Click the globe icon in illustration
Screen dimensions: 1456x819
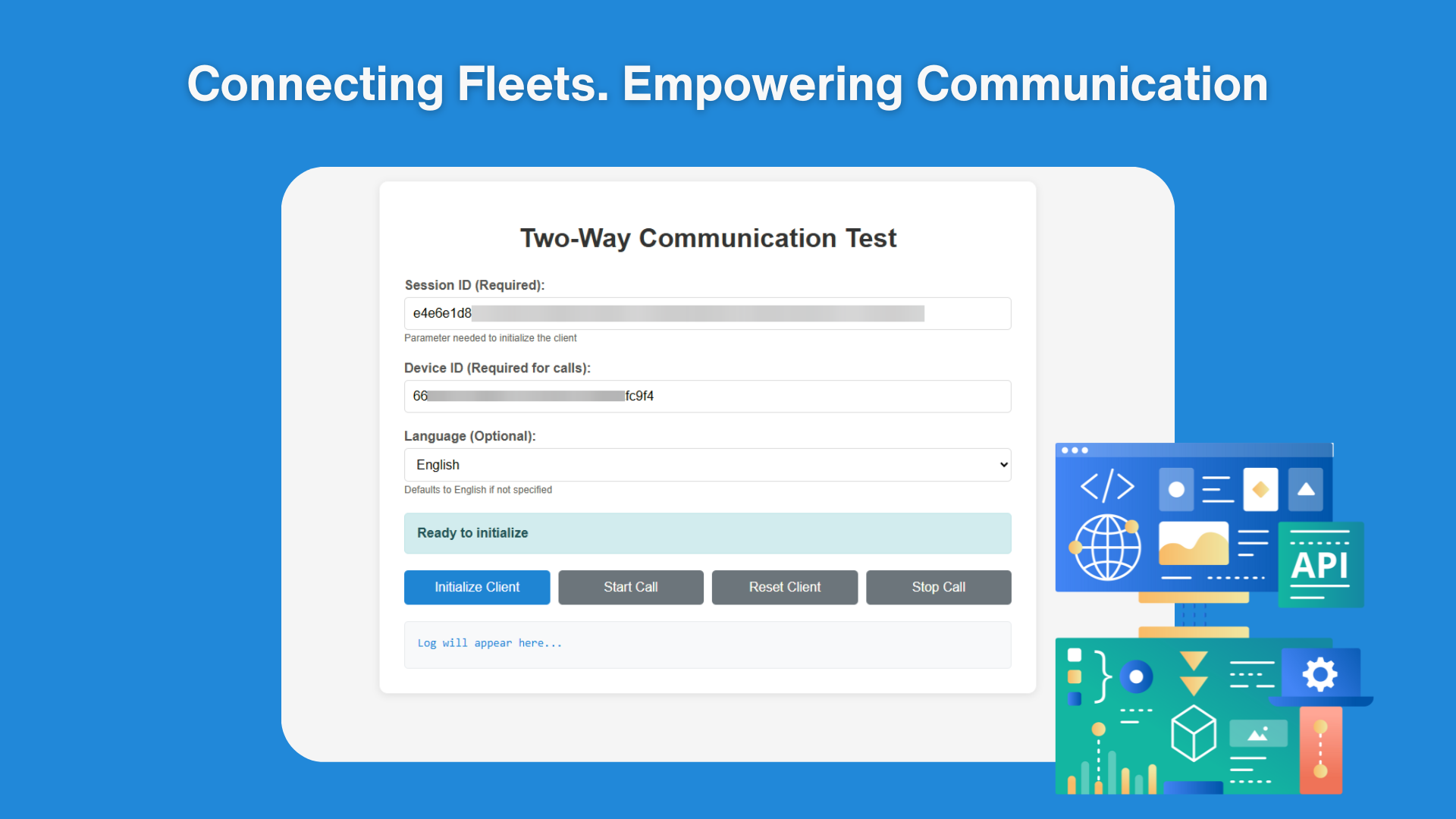pyautogui.click(x=1107, y=547)
